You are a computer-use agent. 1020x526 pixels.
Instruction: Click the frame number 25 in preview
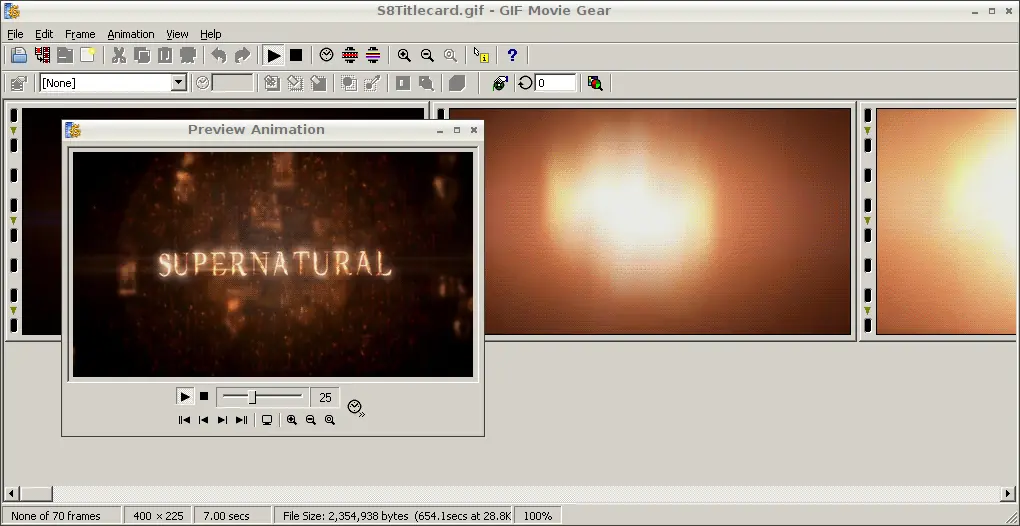325,397
